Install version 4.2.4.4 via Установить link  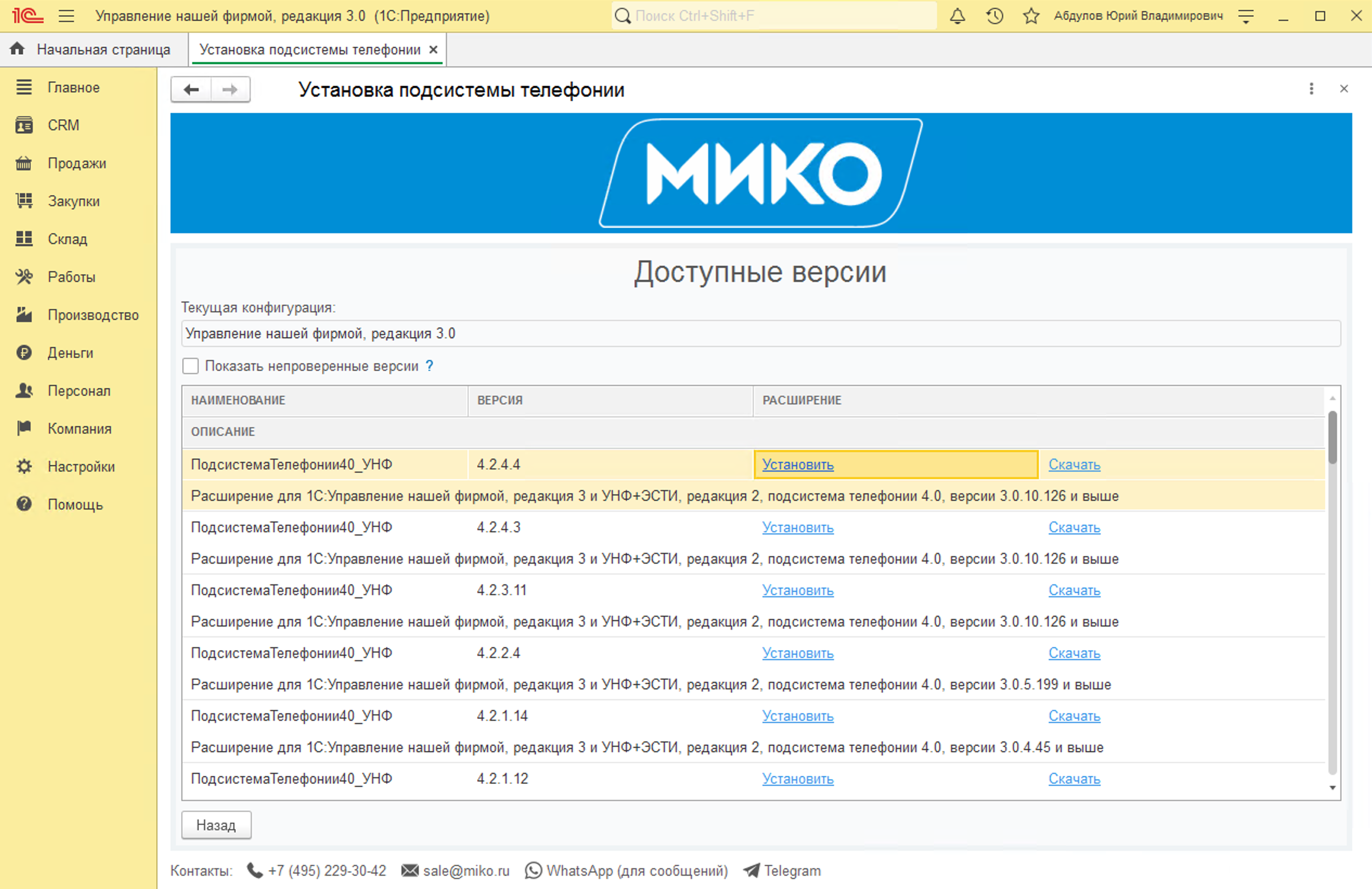(x=798, y=465)
